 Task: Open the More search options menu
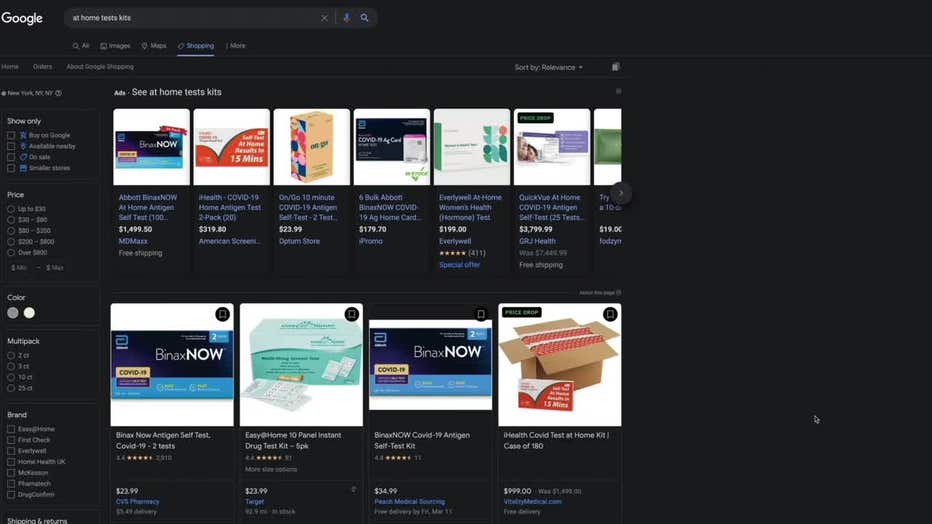pos(235,46)
